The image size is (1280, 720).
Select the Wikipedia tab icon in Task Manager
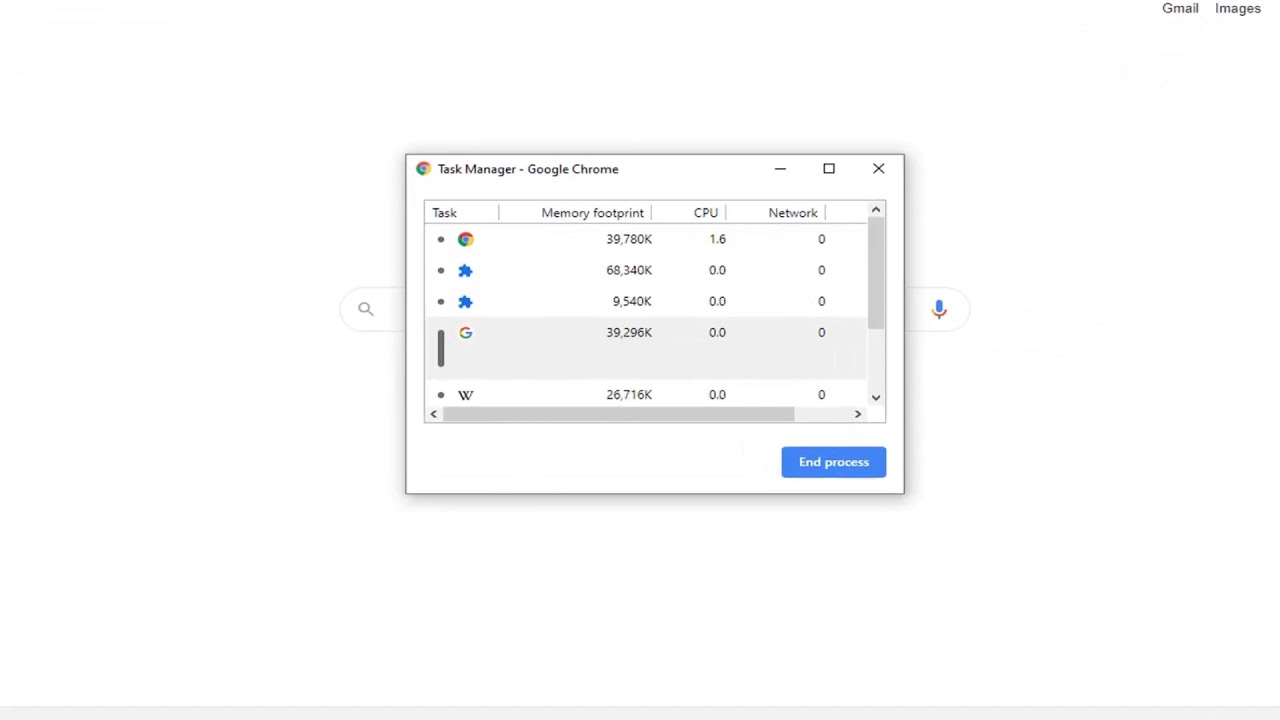(465, 395)
